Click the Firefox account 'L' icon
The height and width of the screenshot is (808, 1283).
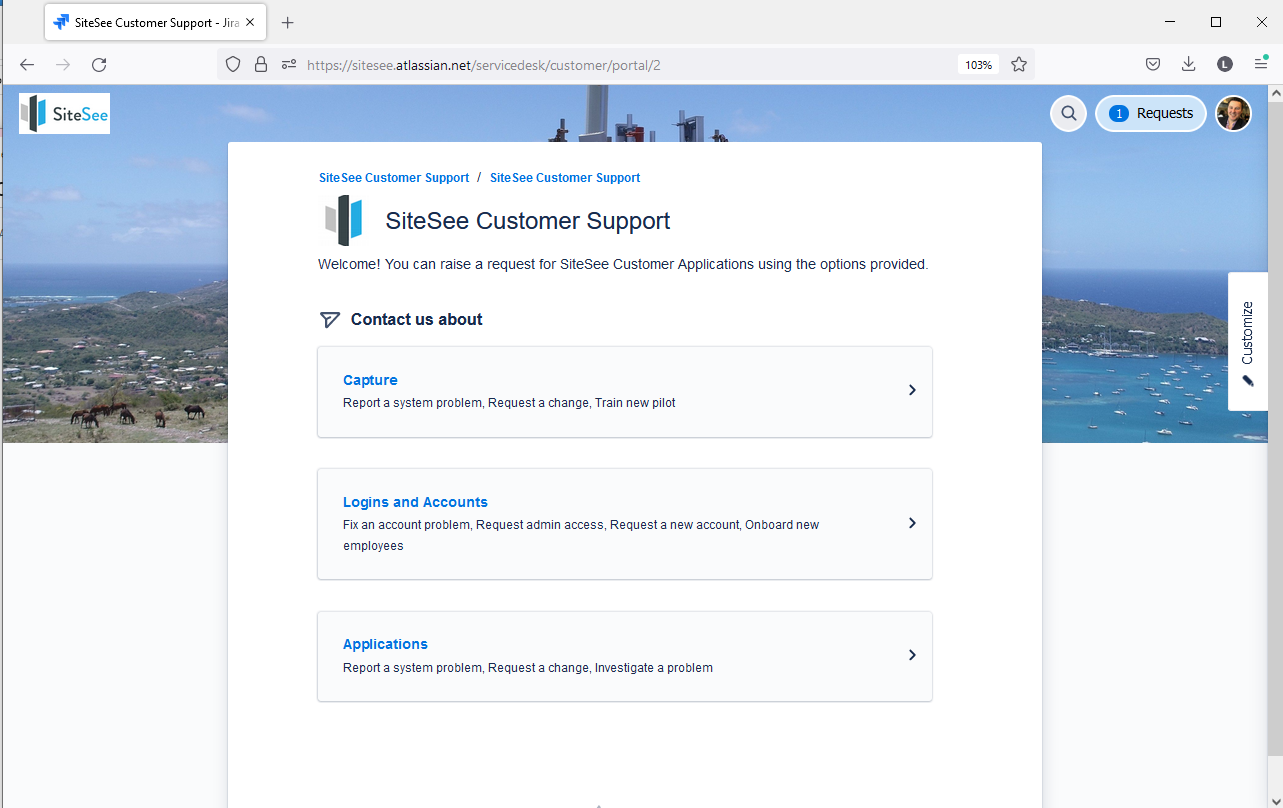point(1225,64)
